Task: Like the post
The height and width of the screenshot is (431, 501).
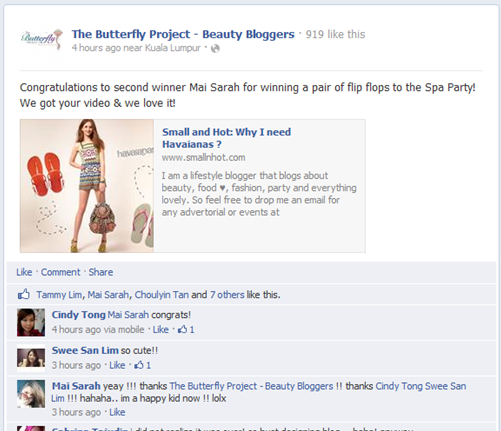Action: [24, 272]
